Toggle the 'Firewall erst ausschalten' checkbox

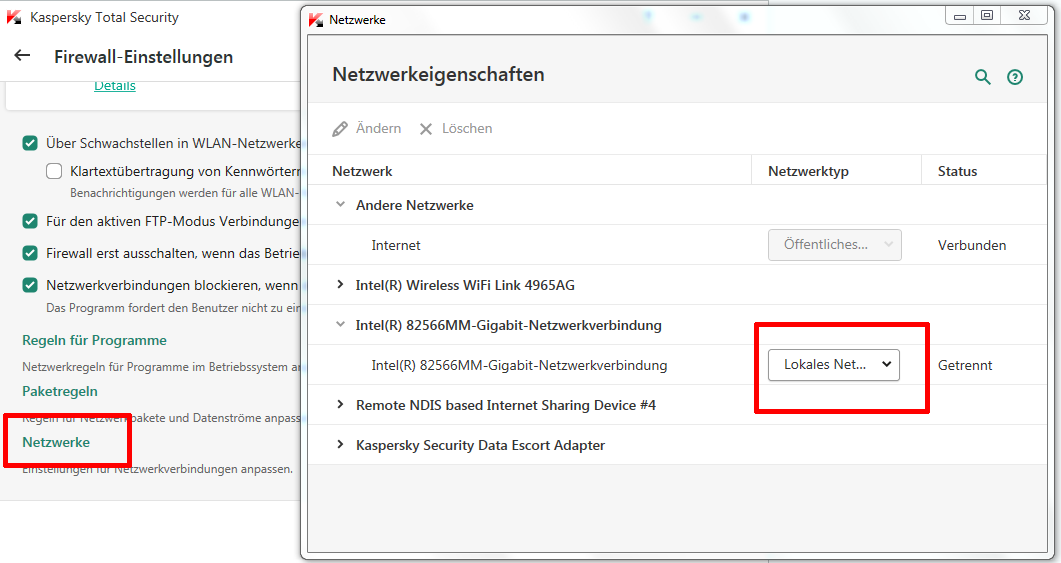[30, 253]
